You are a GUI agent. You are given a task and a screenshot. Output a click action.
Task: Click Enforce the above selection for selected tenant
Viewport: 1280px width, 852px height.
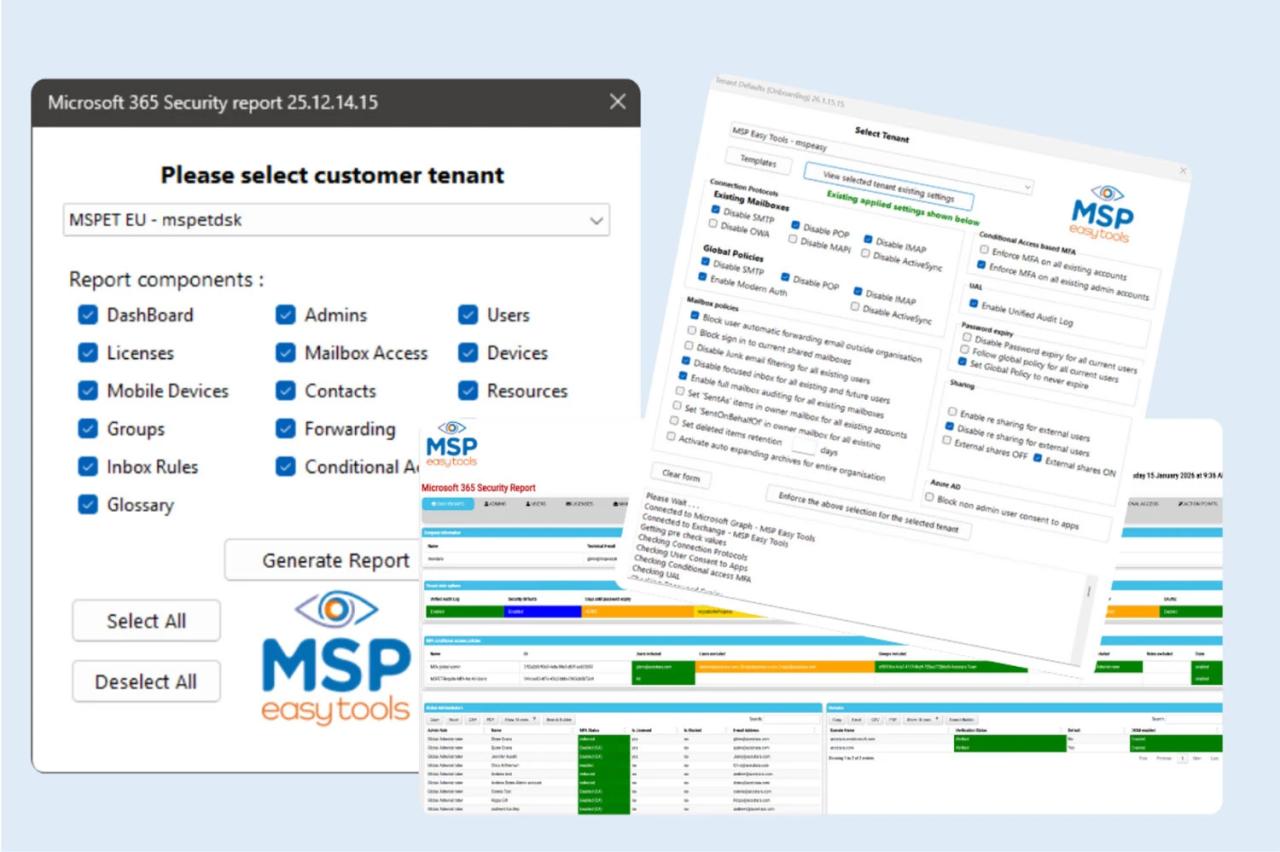(868, 512)
